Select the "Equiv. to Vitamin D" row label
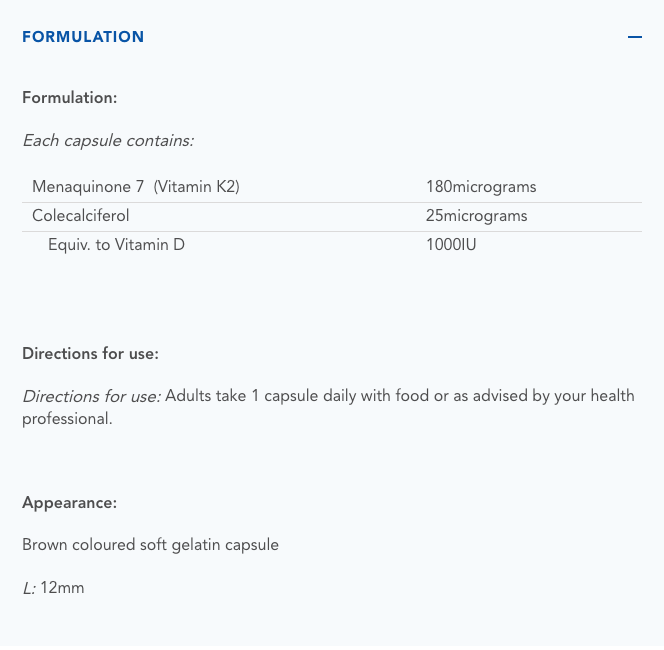The image size is (664, 650). point(116,245)
